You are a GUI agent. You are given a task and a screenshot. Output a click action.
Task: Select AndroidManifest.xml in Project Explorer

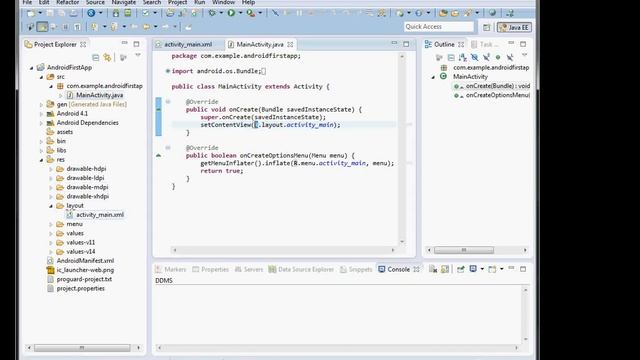85,261
